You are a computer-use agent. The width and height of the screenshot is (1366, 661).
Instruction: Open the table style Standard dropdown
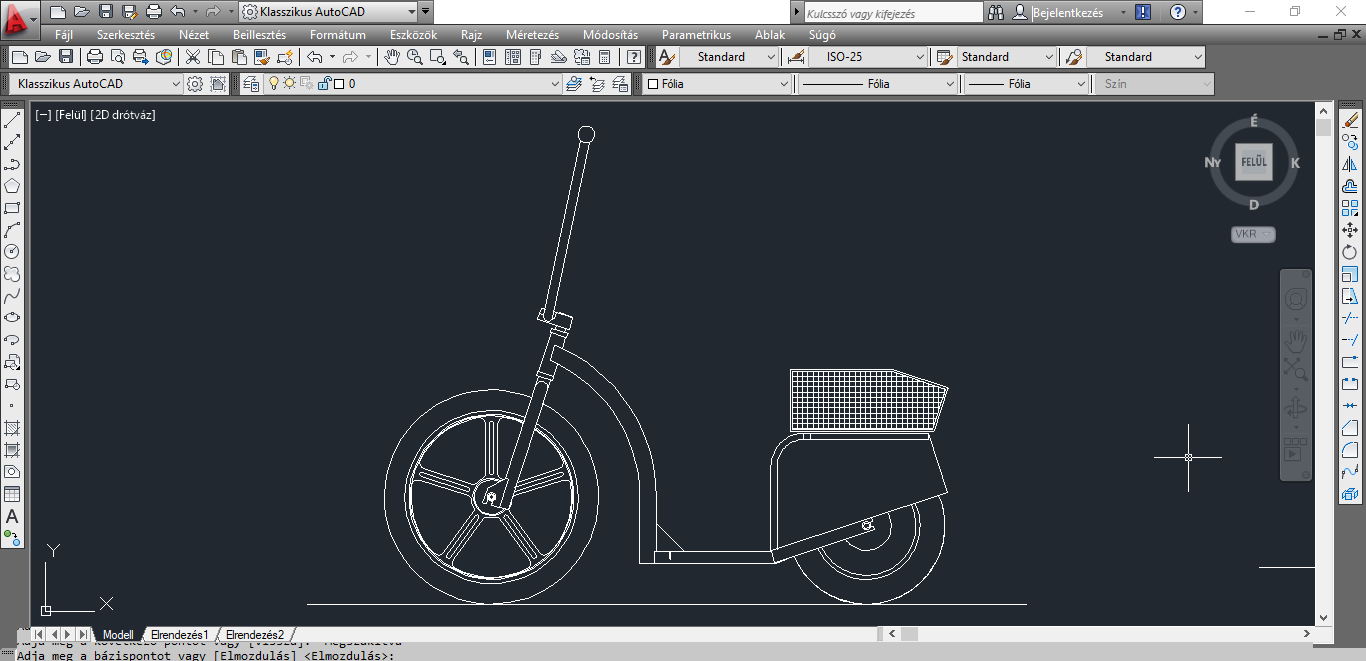click(1048, 57)
